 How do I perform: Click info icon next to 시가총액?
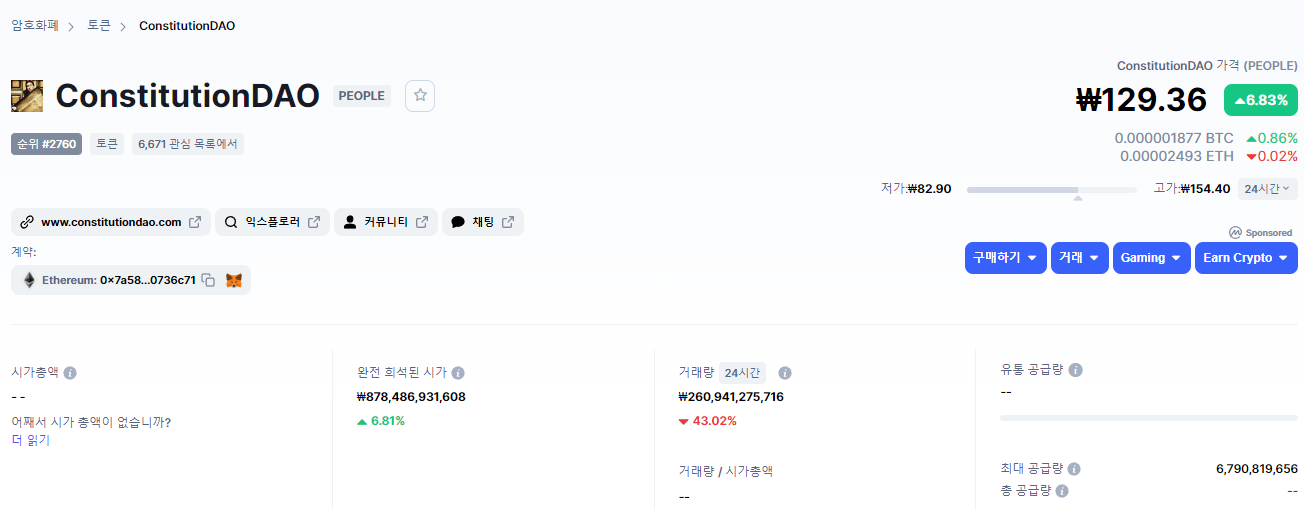coord(70,373)
